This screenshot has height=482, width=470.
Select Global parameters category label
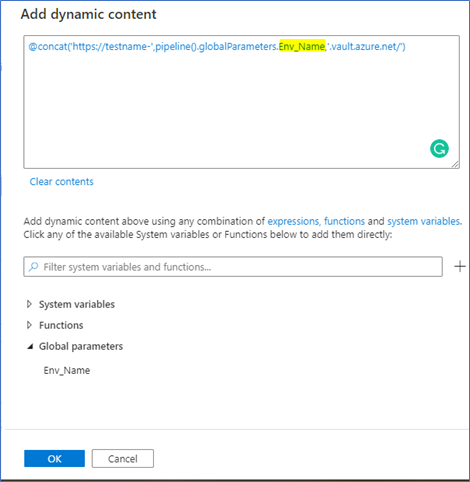point(81,346)
